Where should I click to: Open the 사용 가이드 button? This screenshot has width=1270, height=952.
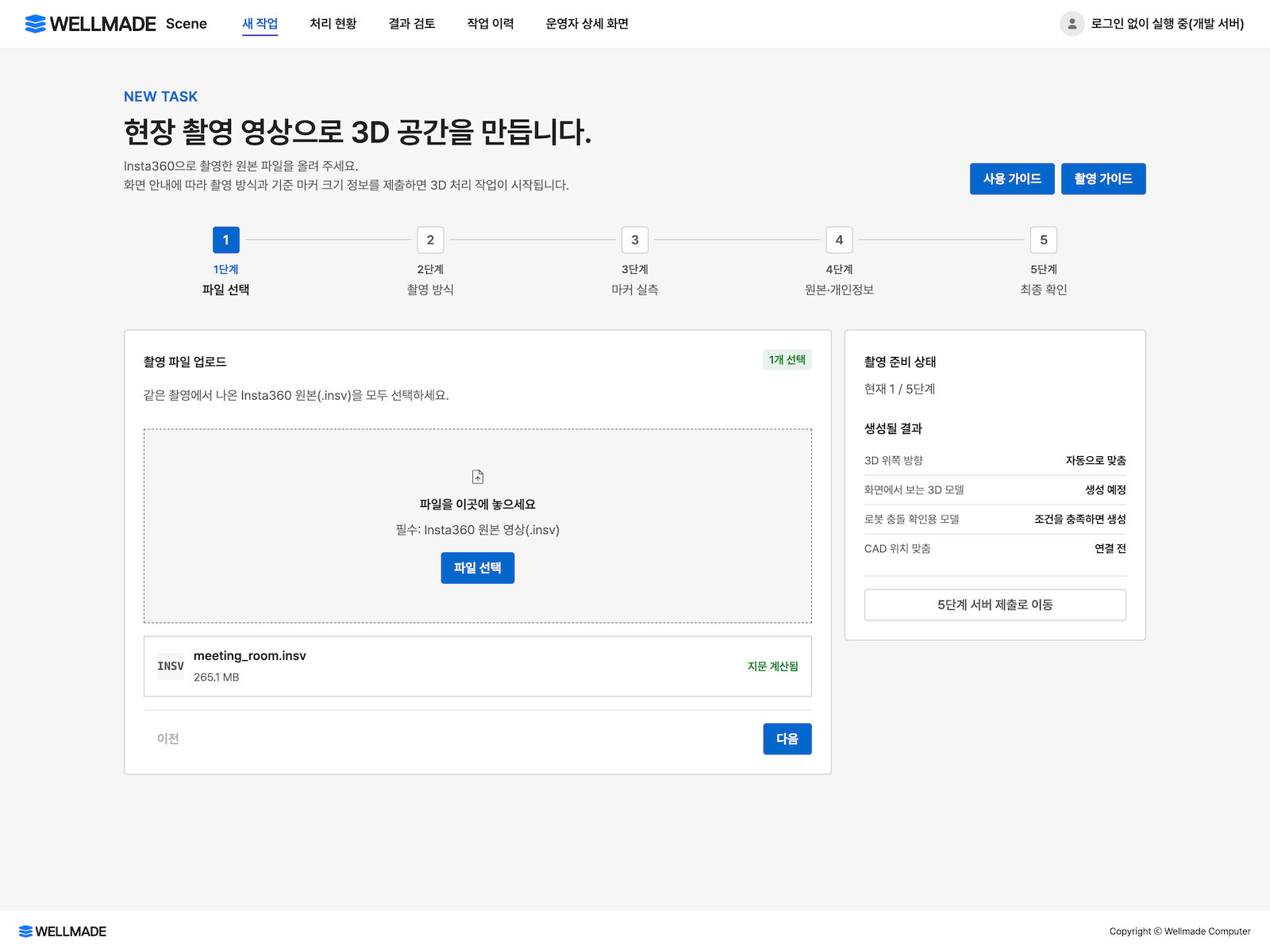point(1012,178)
